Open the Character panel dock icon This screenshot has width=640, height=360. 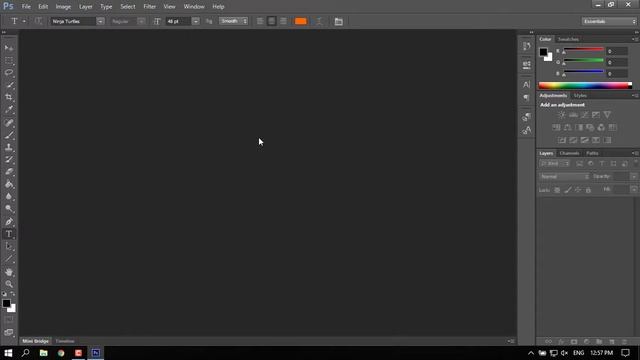[x=527, y=84]
